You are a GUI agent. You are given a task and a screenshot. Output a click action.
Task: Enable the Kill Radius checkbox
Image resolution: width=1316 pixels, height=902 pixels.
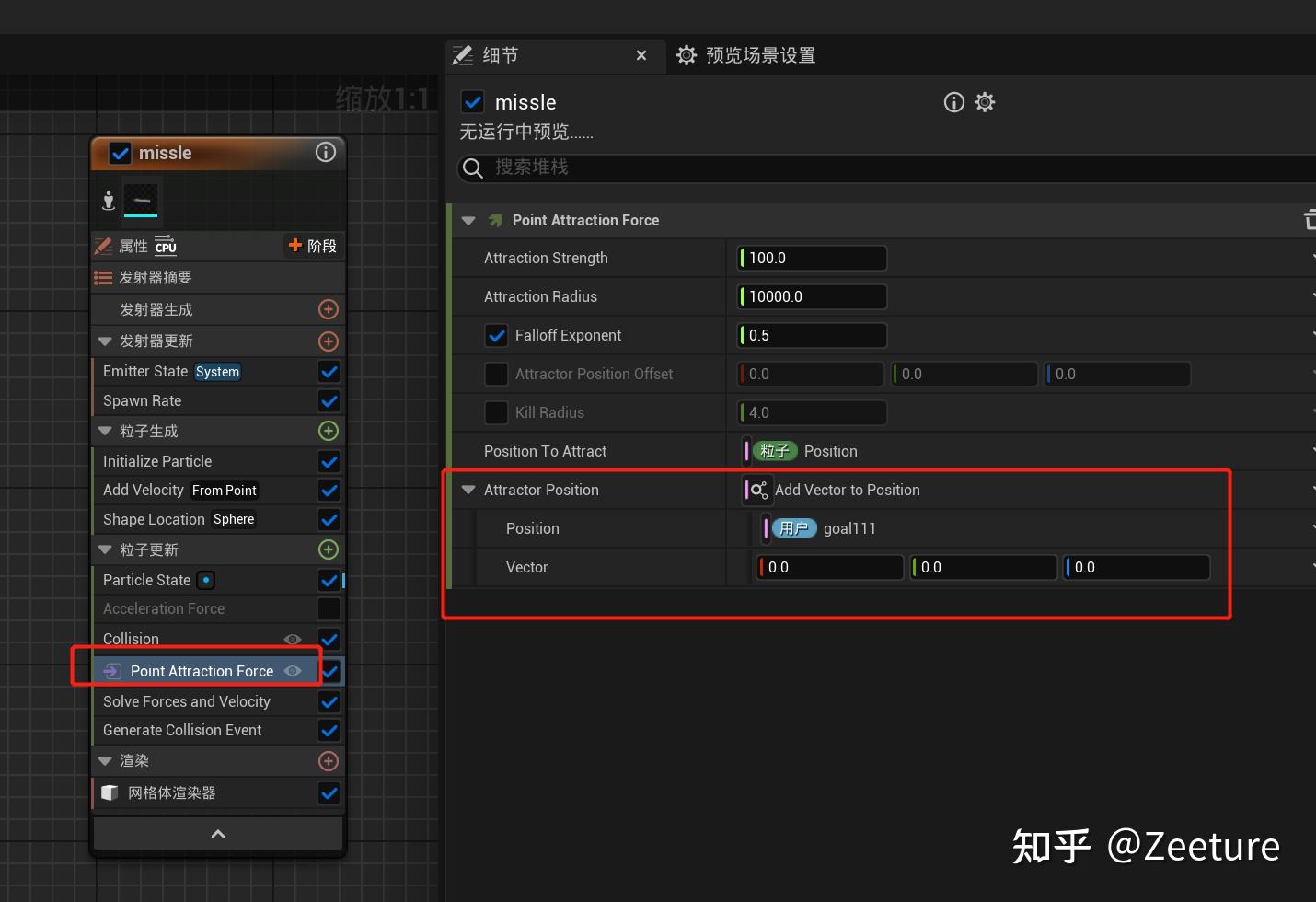[497, 412]
